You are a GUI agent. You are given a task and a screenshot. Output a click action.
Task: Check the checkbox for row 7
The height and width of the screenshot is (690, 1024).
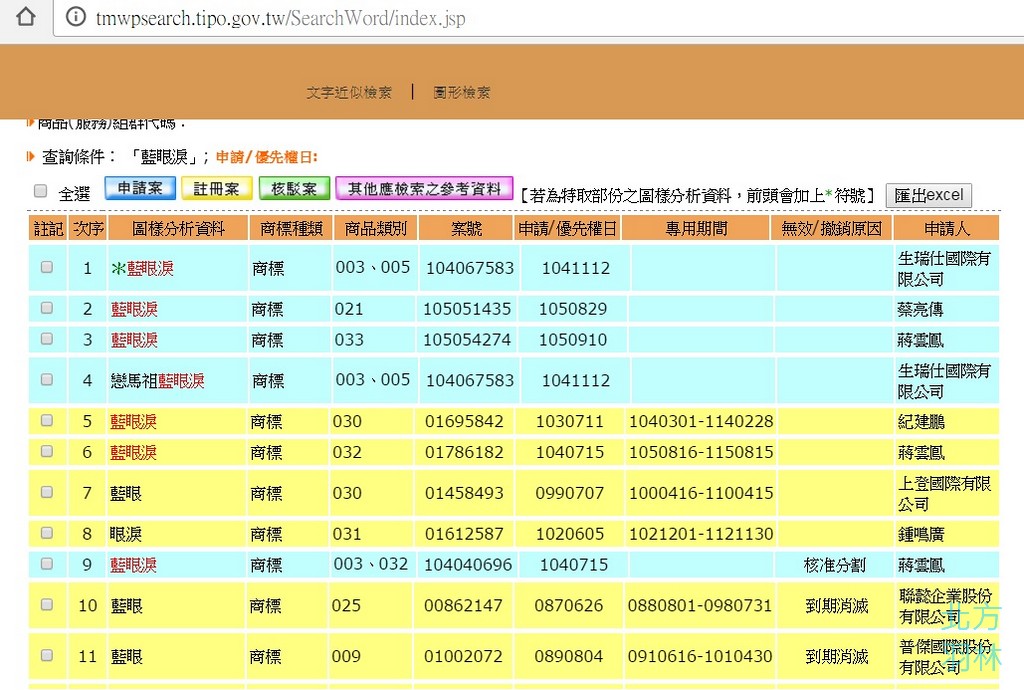click(47, 492)
